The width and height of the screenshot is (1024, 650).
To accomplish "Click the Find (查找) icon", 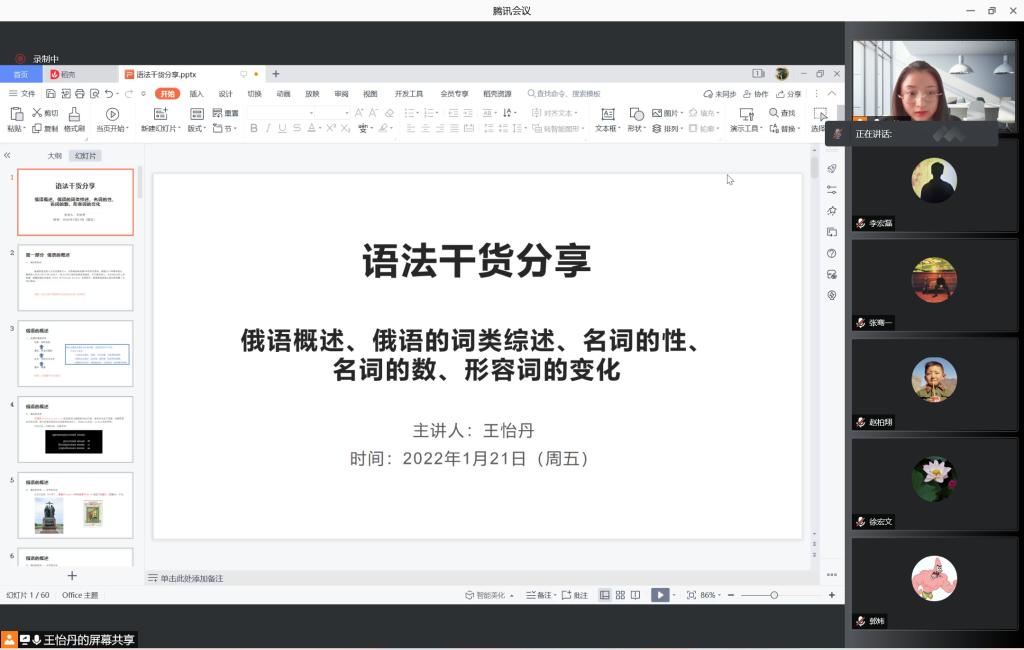I will point(782,113).
